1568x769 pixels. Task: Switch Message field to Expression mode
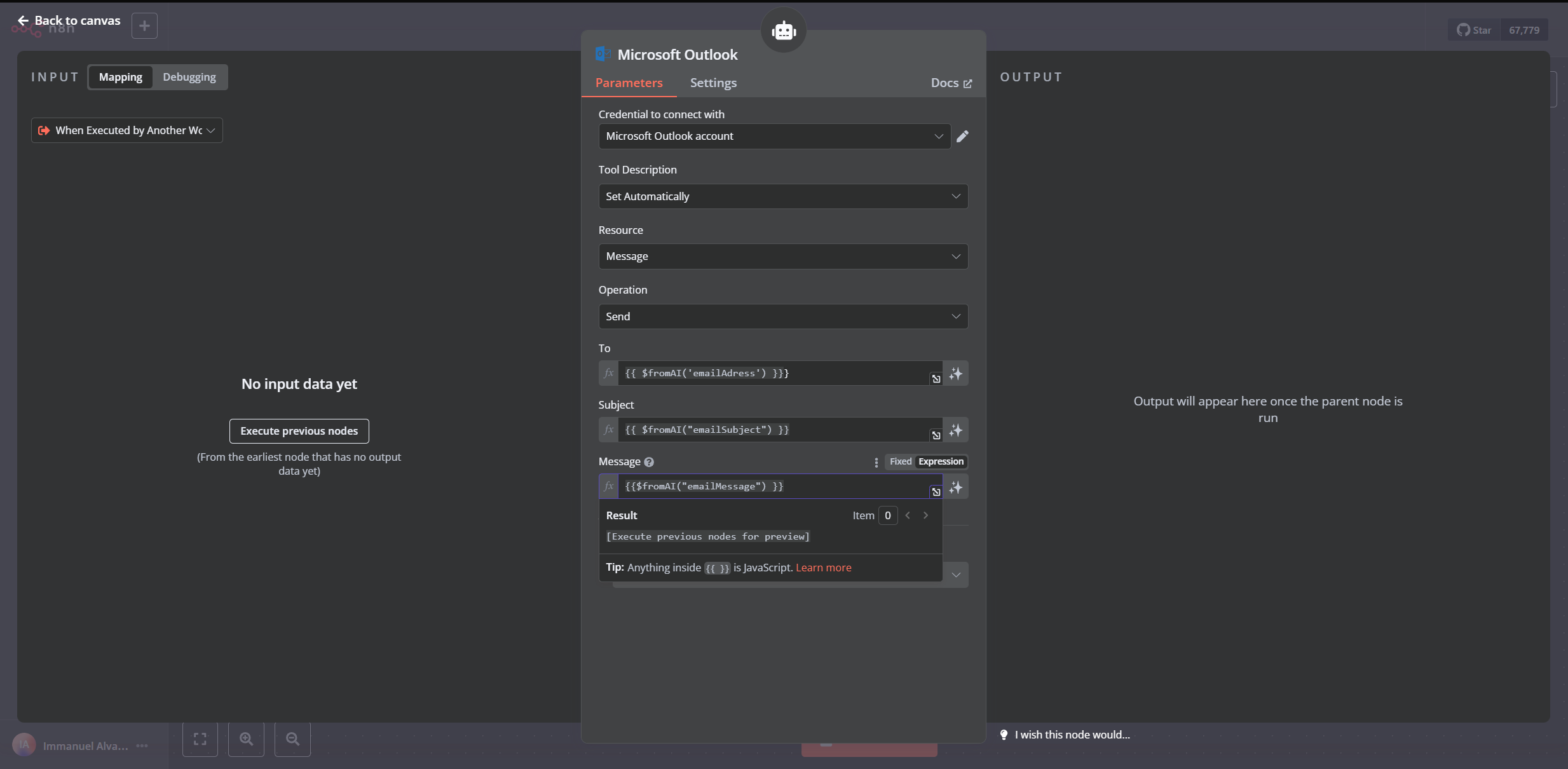(x=941, y=461)
